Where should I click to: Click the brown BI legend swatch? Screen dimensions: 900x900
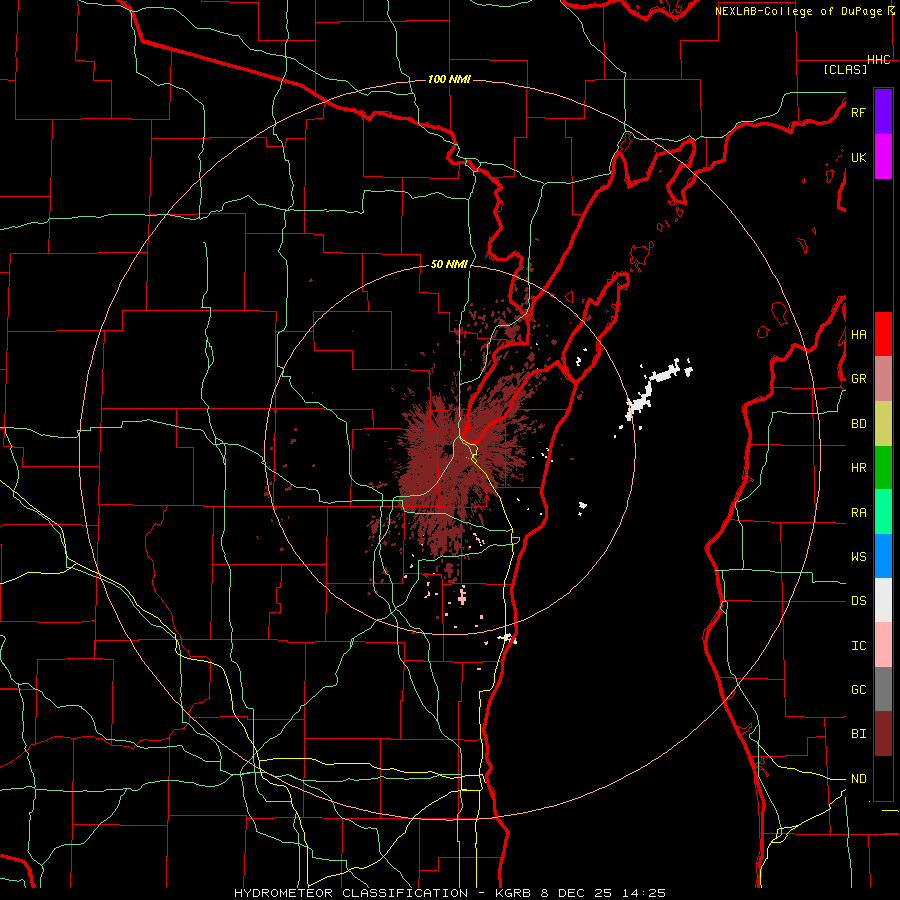(883, 734)
